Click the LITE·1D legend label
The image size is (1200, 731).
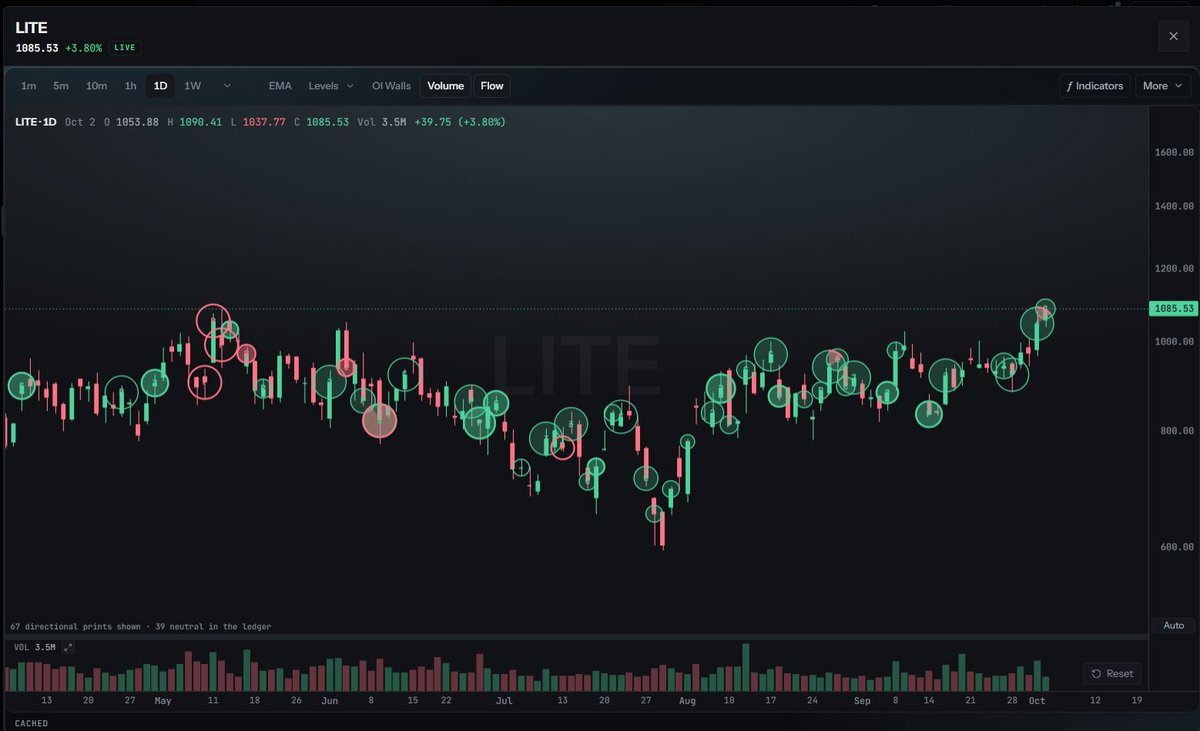coord(36,122)
